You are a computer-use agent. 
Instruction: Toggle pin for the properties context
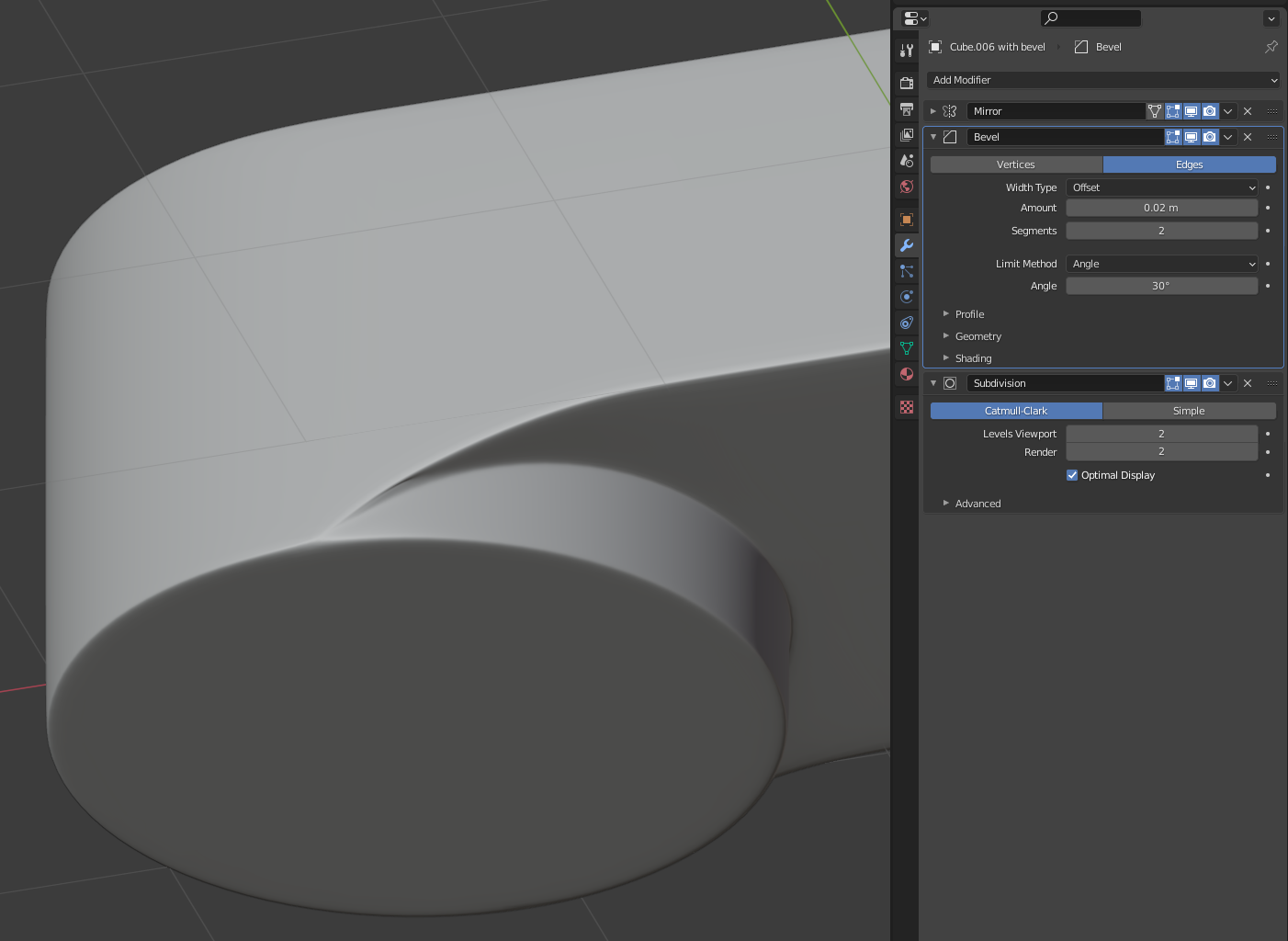tap(1271, 47)
